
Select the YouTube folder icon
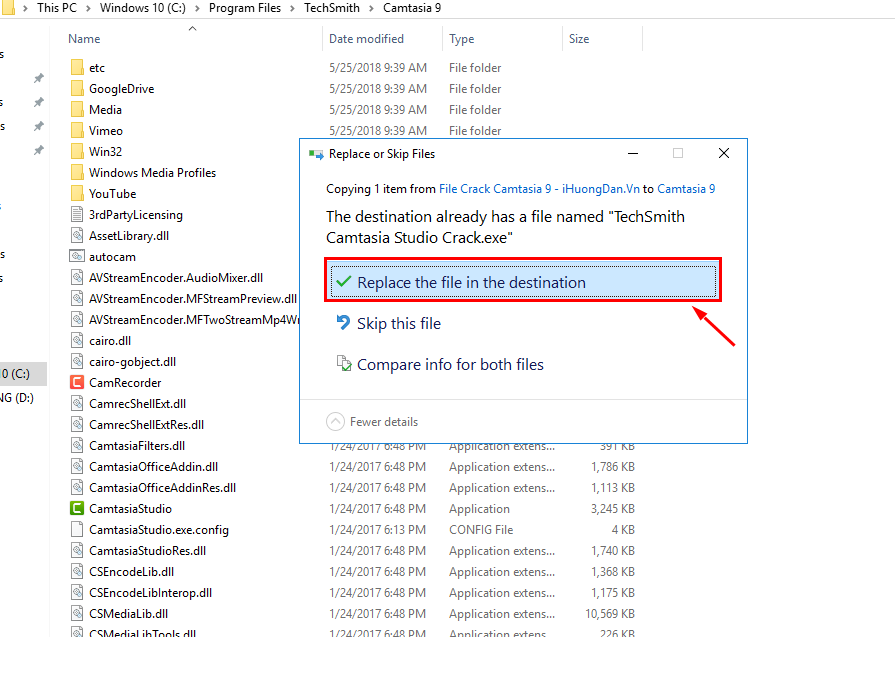(x=77, y=193)
